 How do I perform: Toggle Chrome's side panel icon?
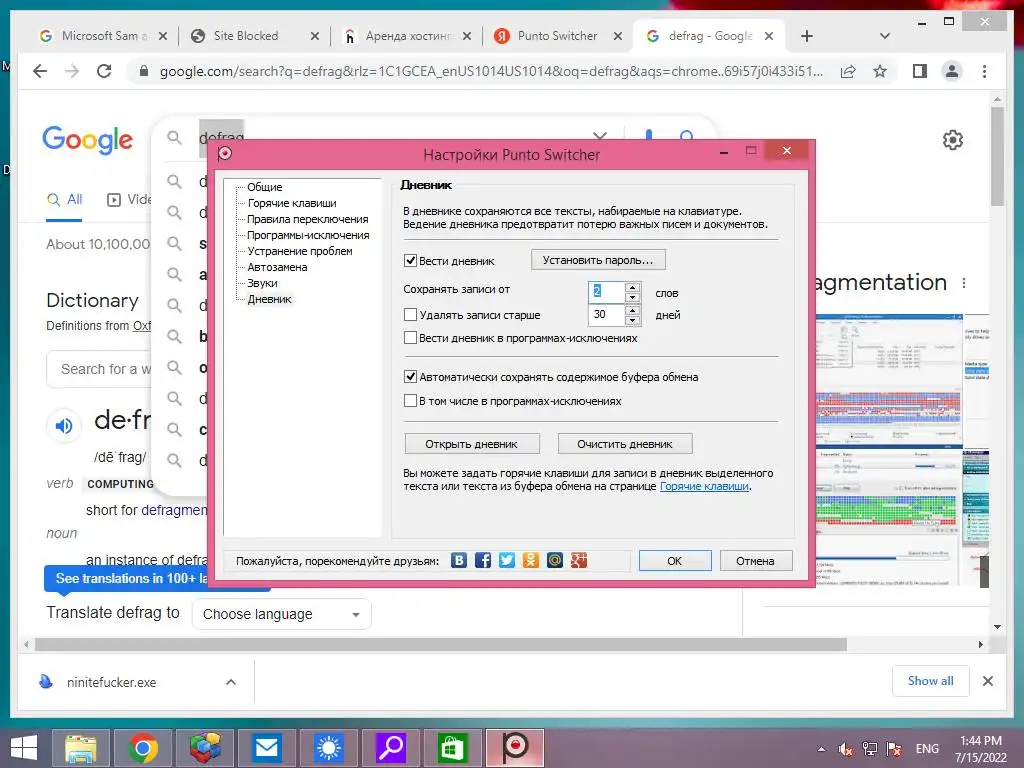click(920, 71)
